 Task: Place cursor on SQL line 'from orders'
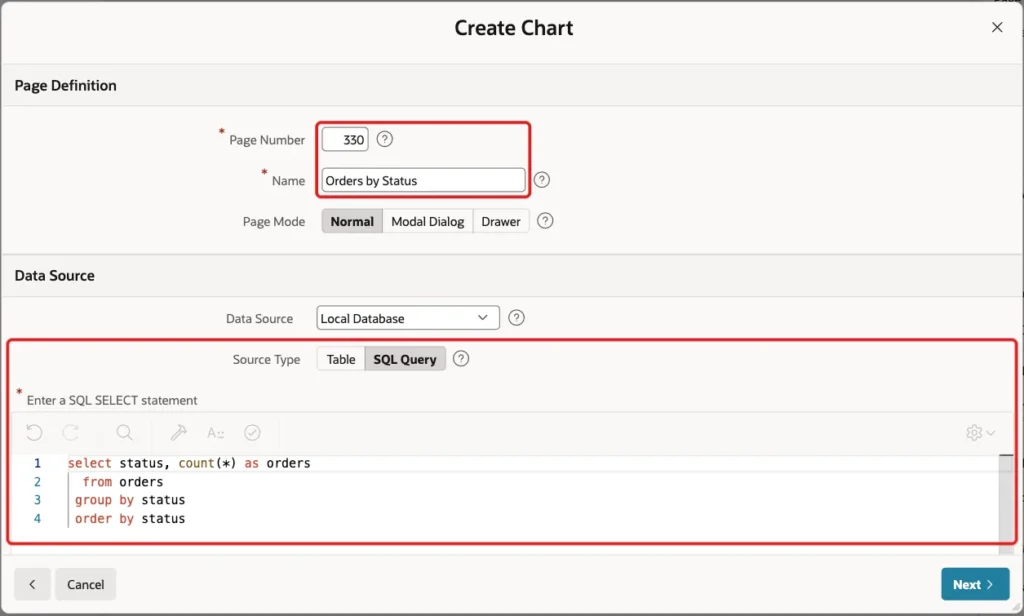coord(123,481)
